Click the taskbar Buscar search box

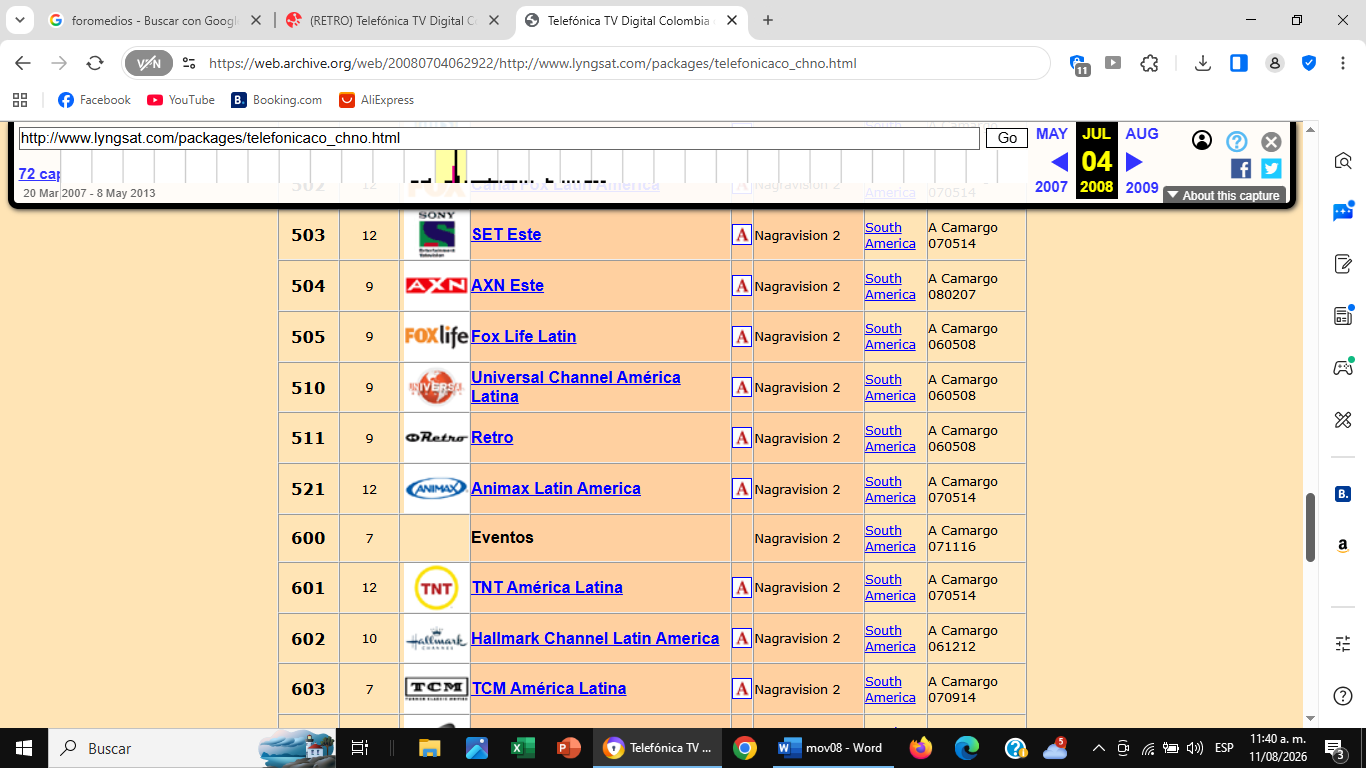[x=192, y=748]
